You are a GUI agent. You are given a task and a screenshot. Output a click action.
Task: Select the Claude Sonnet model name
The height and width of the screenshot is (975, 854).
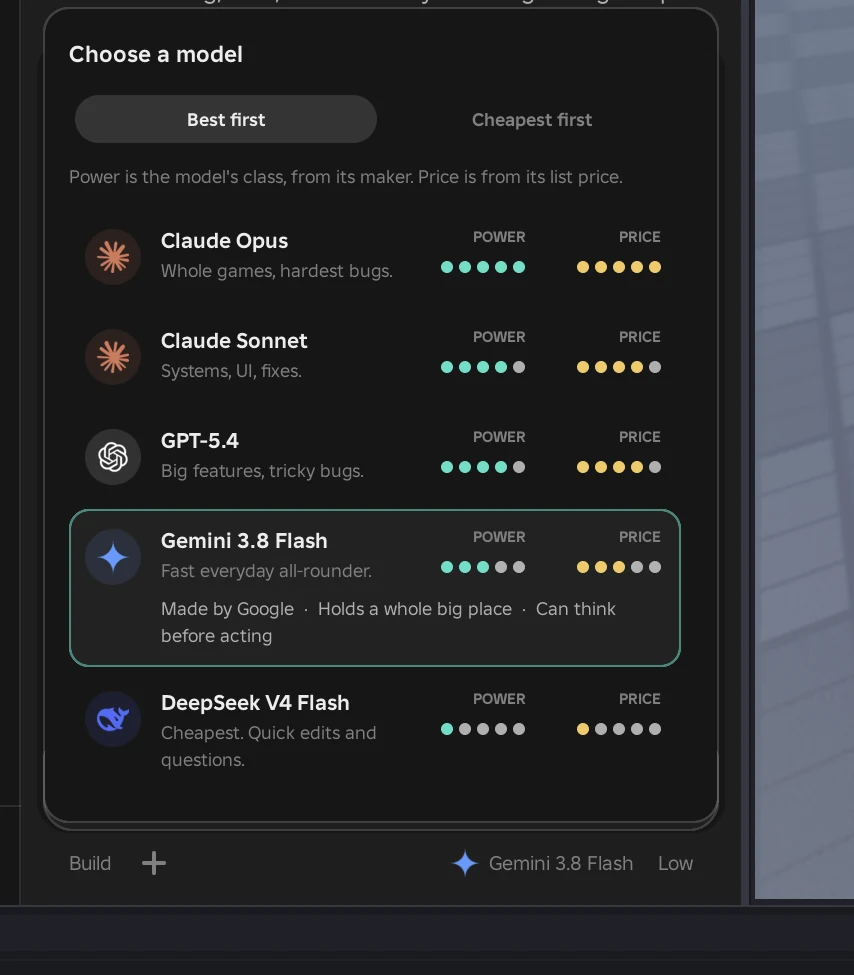tap(234, 341)
